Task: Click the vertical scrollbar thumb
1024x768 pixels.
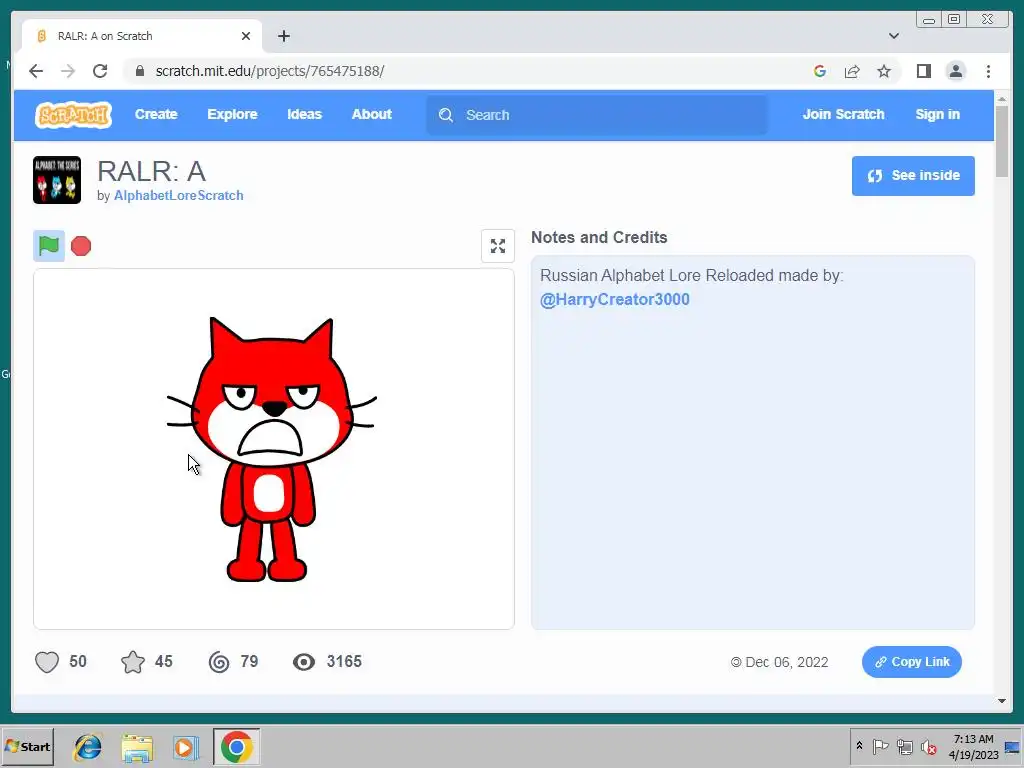Action: tap(1002, 140)
